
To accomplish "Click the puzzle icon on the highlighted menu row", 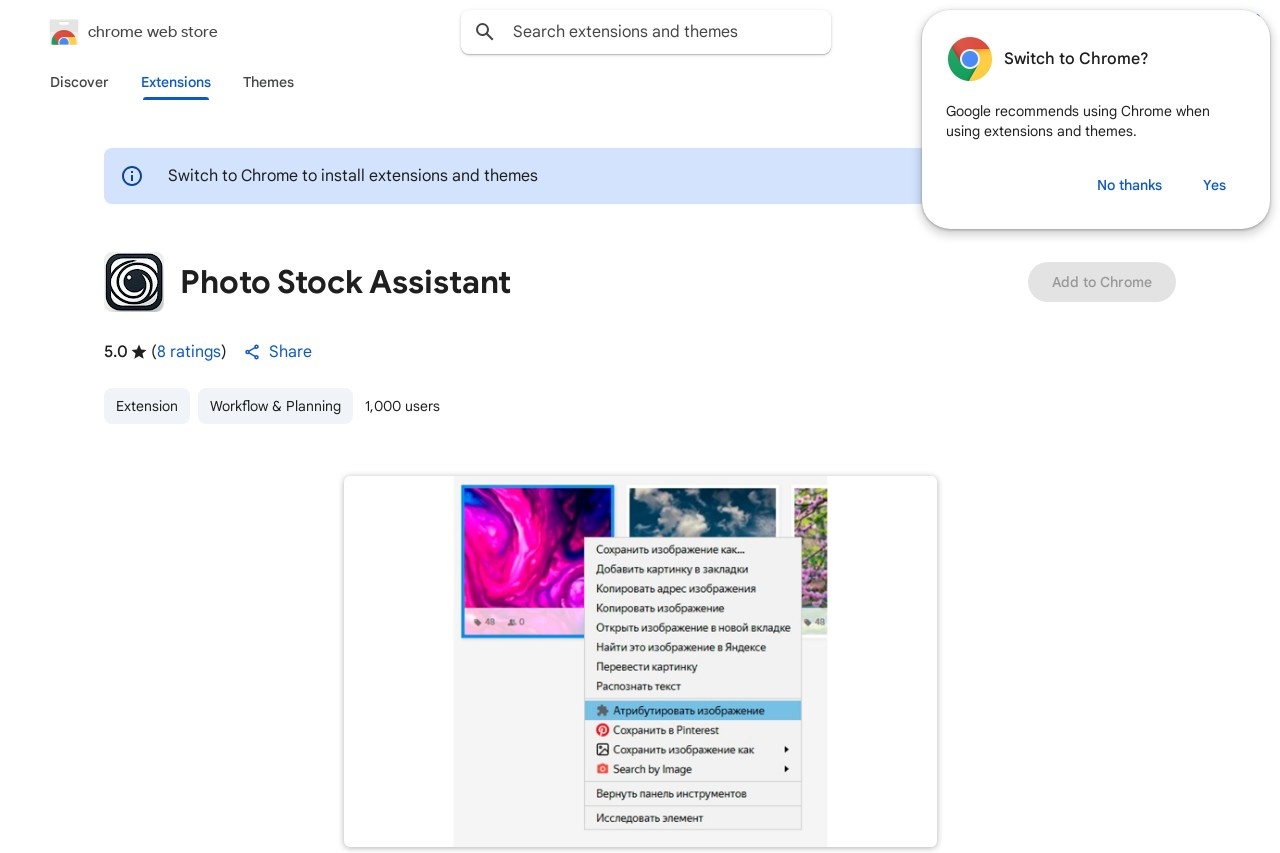I will (602, 711).
